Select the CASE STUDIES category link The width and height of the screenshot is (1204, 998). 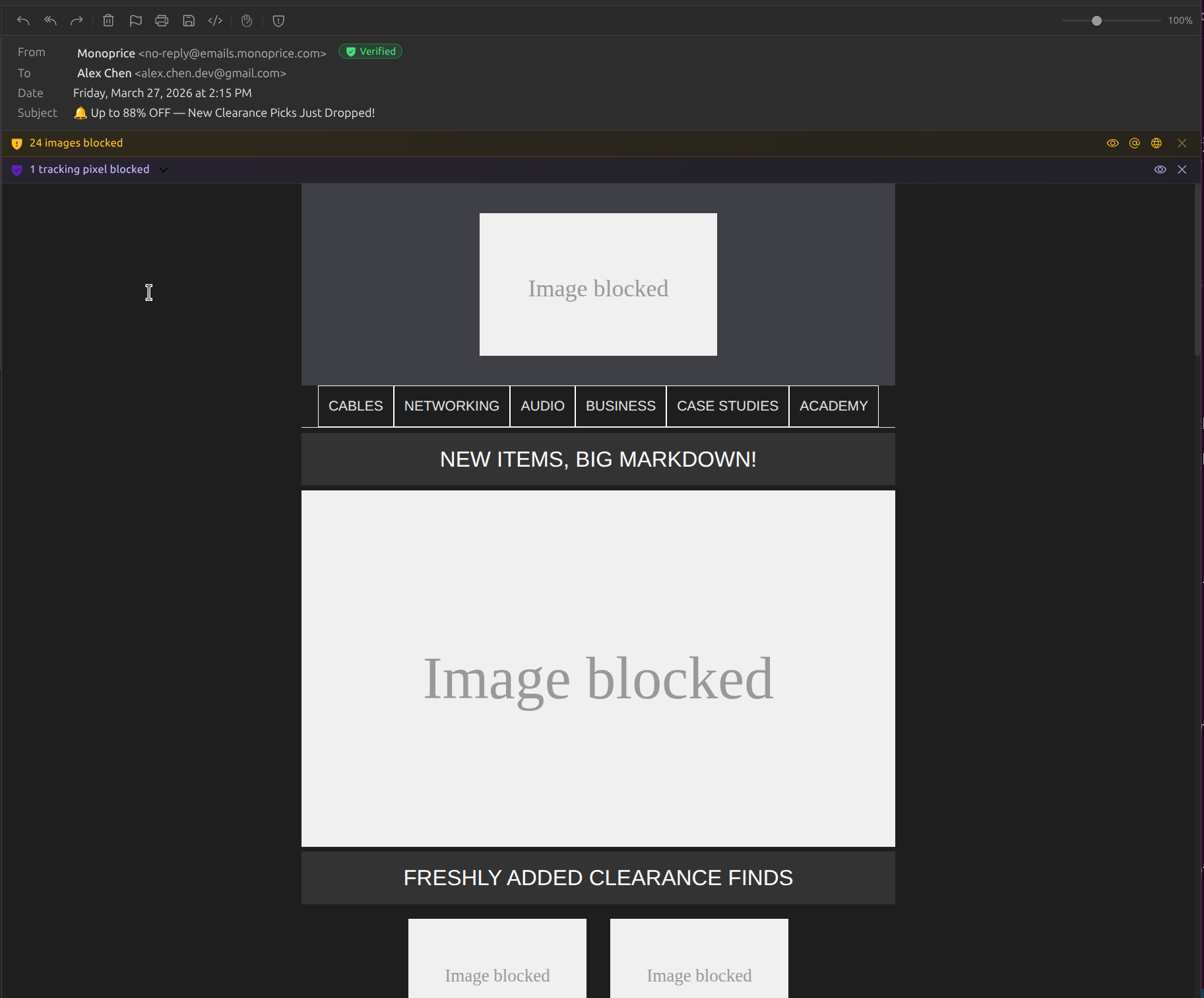[727, 406]
